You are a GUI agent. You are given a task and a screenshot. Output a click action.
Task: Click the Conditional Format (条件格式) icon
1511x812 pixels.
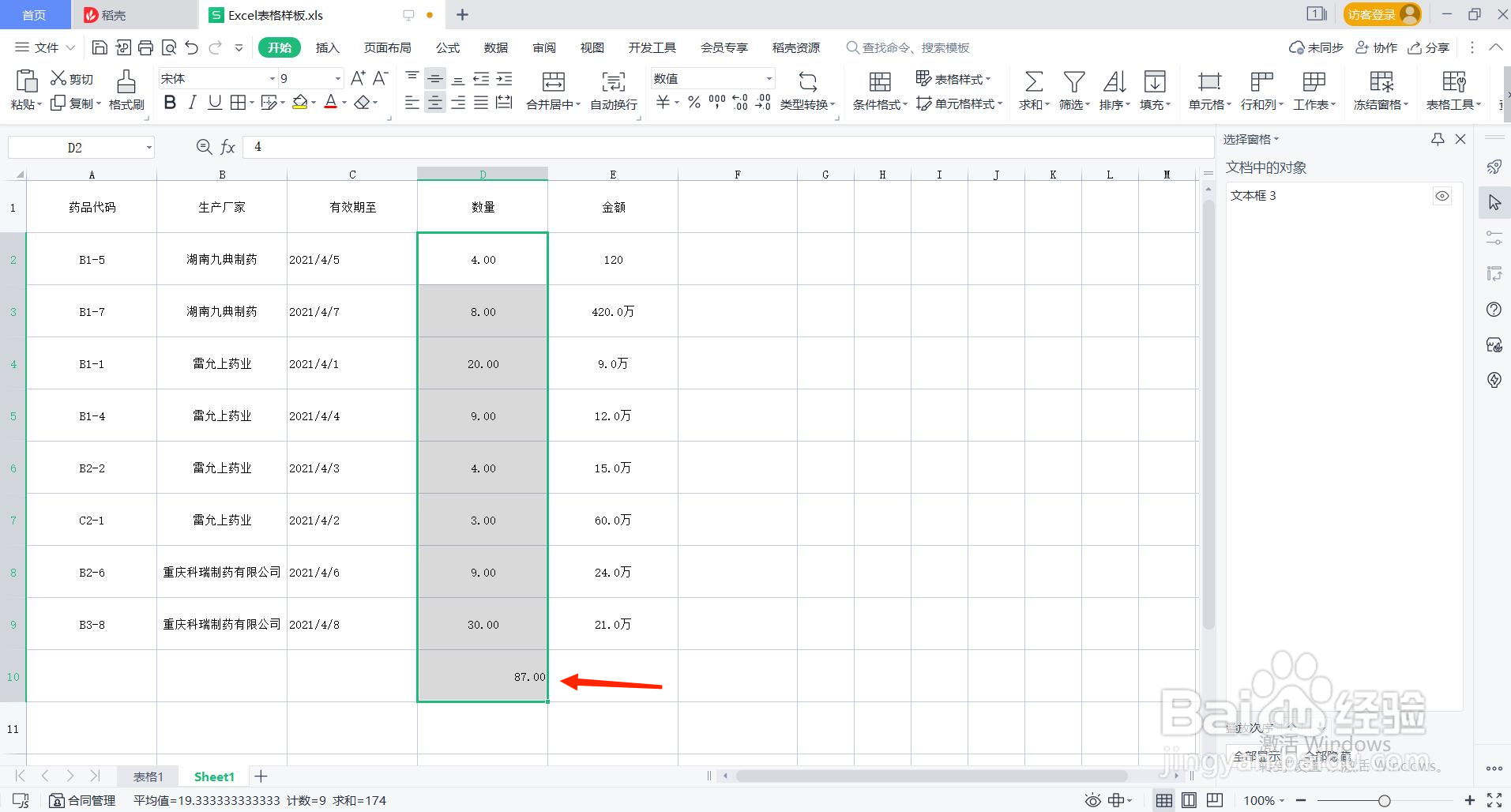tap(880, 82)
